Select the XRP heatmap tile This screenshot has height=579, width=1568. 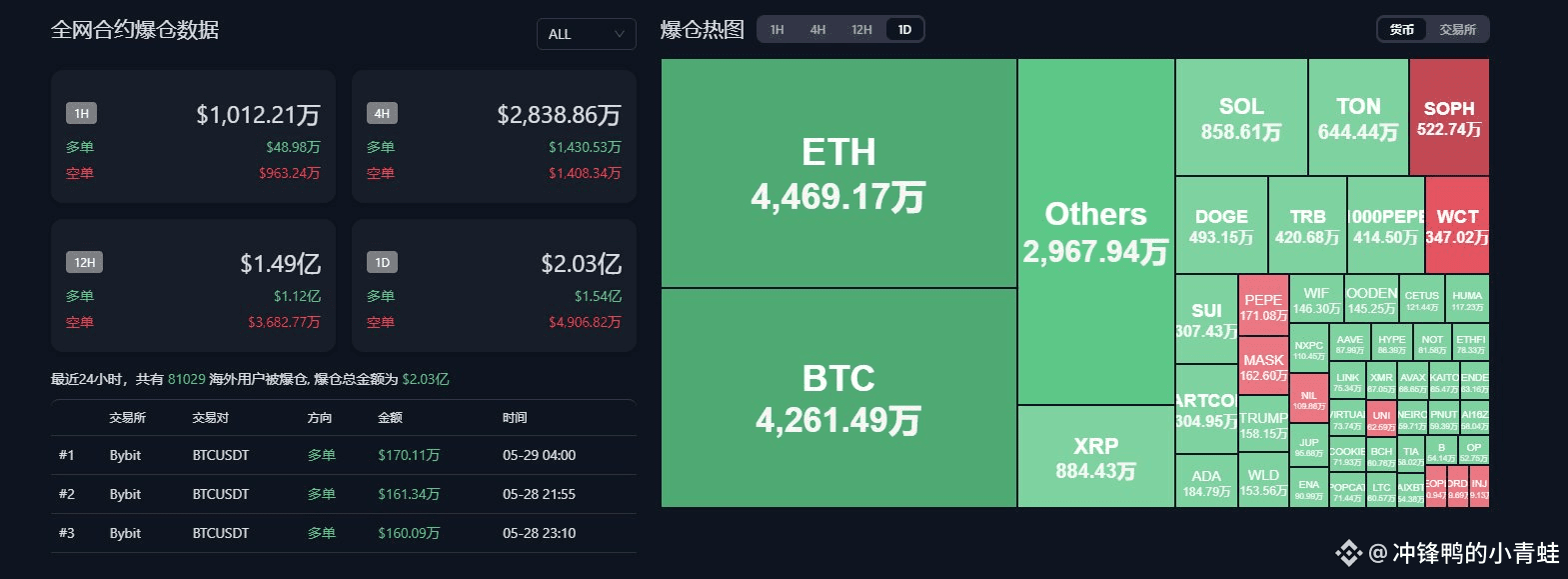coord(1095,456)
